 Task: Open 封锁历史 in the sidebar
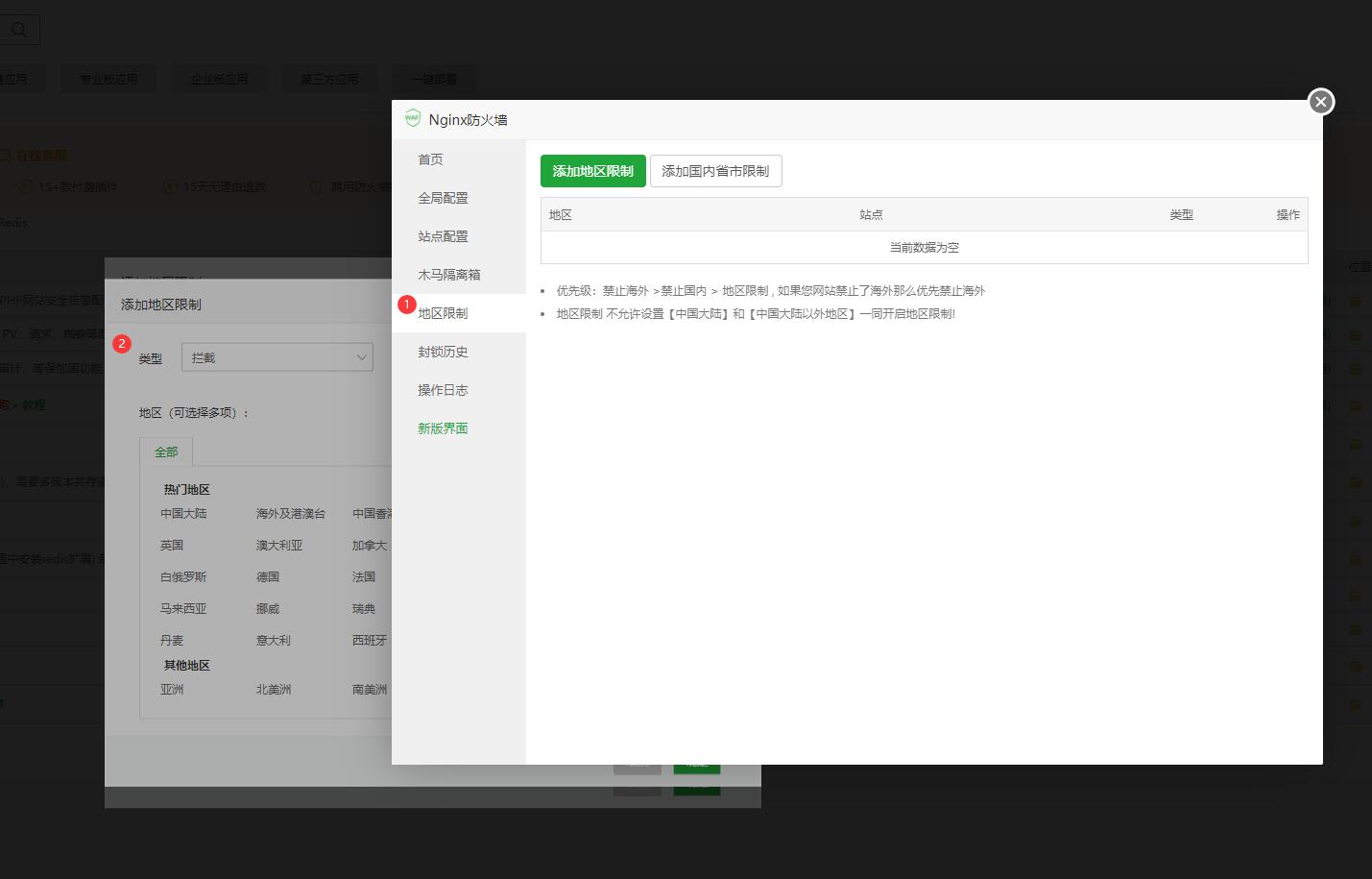coord(459,352)
